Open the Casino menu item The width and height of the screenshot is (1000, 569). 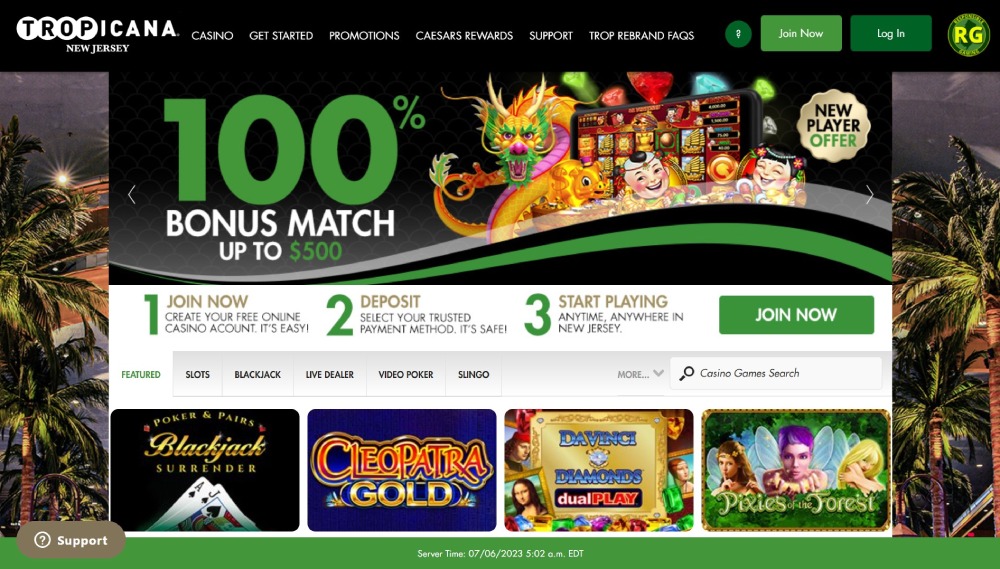(212, 36)
